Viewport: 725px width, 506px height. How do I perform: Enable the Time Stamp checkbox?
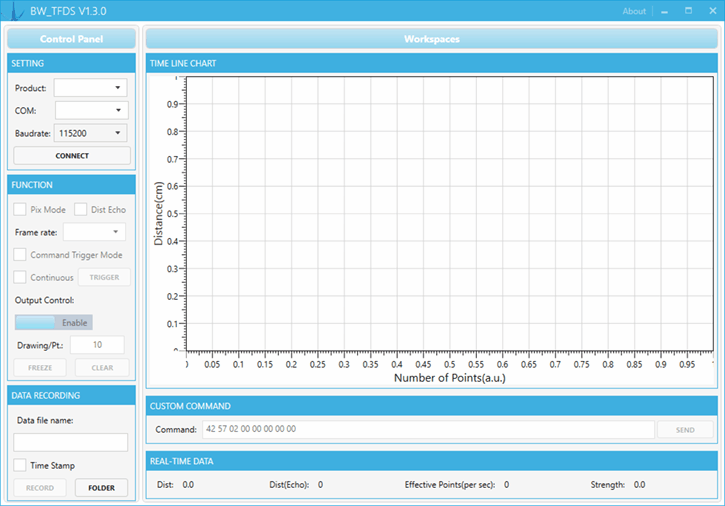click(20, 465)
